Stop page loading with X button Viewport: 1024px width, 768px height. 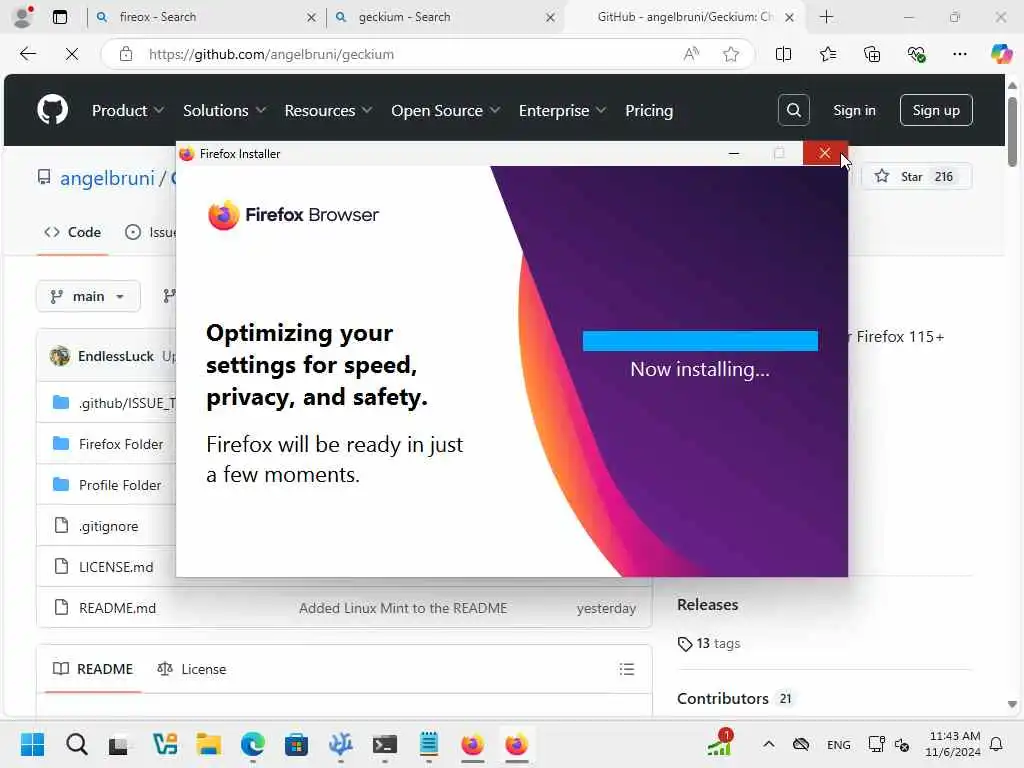coord(72,54)
